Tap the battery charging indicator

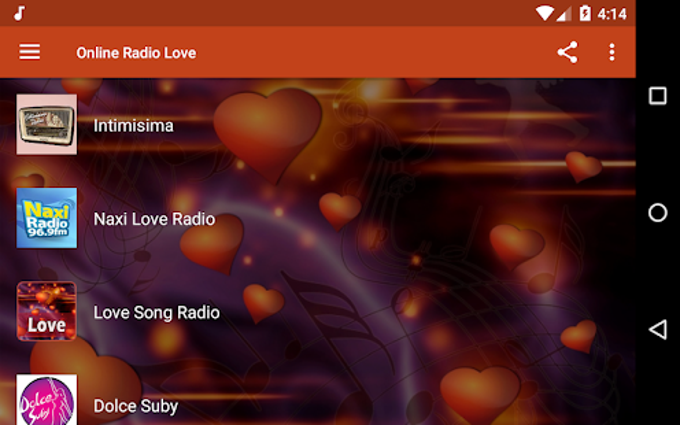click(585, 13)
